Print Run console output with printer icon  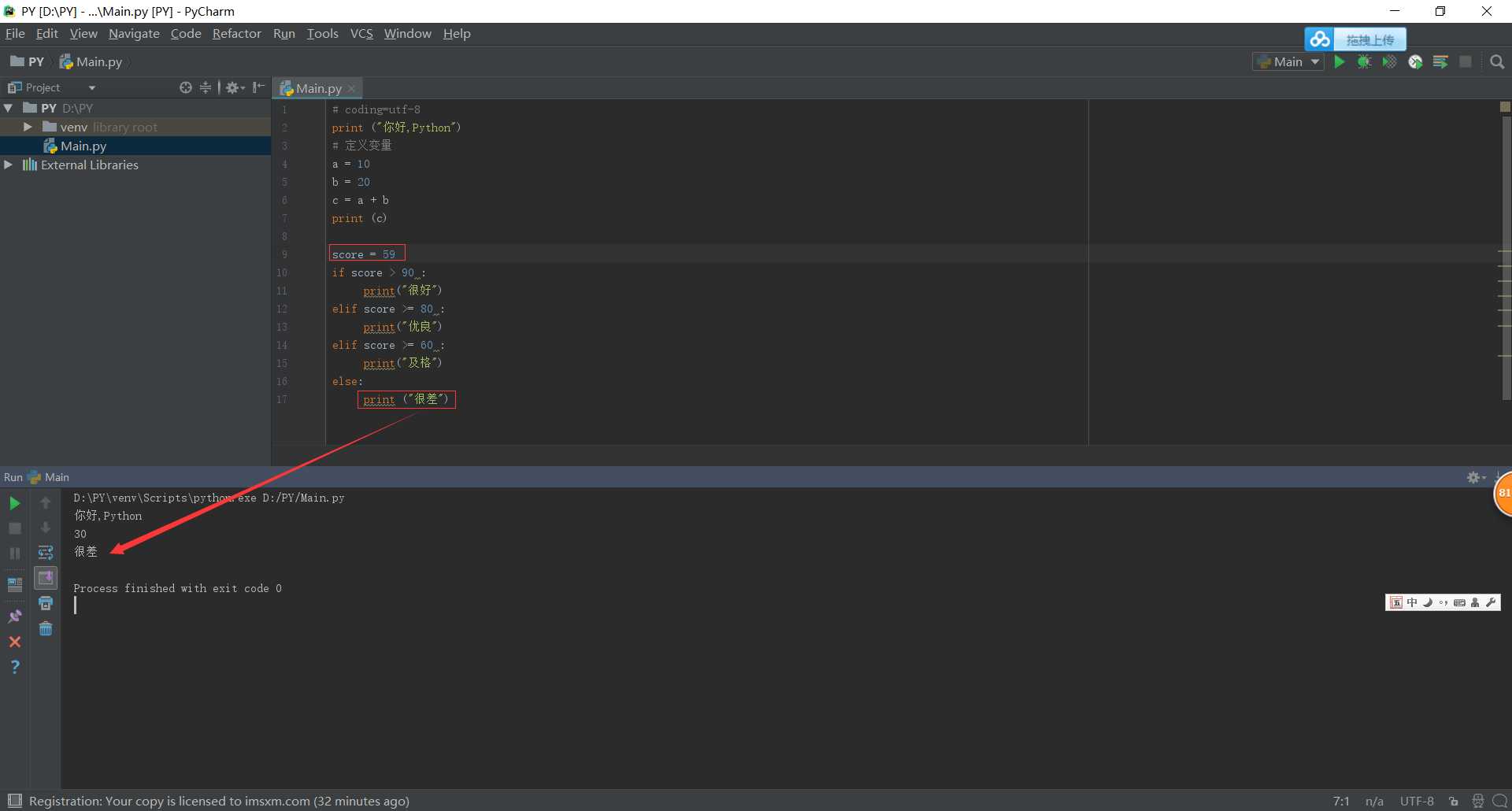(46, 603)
